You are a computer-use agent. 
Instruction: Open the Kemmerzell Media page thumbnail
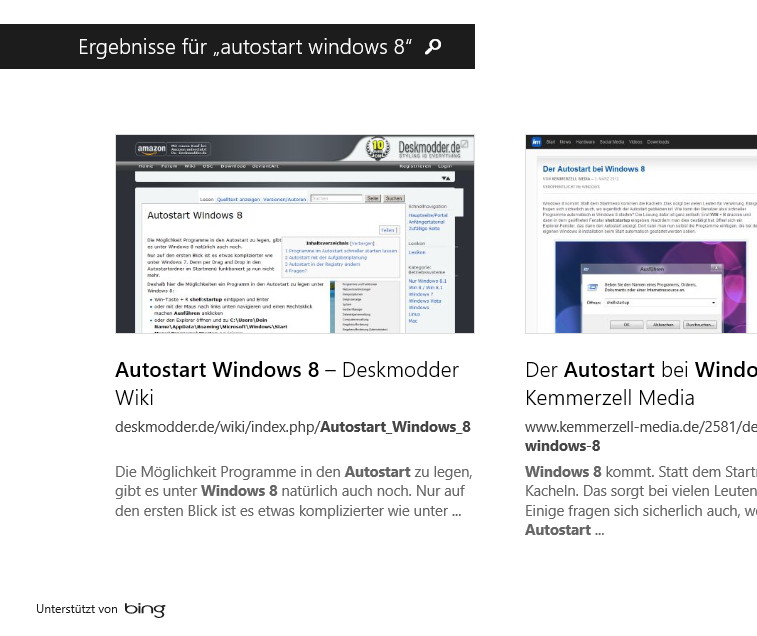point(641,234)
